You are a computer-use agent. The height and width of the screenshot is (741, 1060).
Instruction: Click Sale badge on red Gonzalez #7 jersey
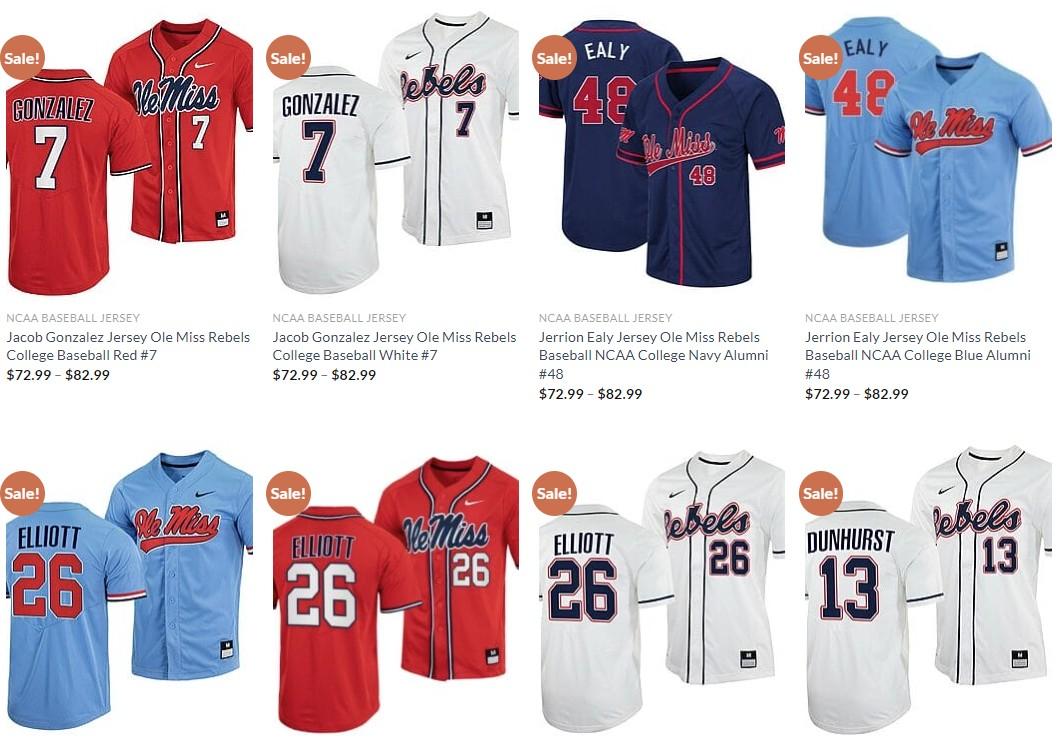coord(22,57)
